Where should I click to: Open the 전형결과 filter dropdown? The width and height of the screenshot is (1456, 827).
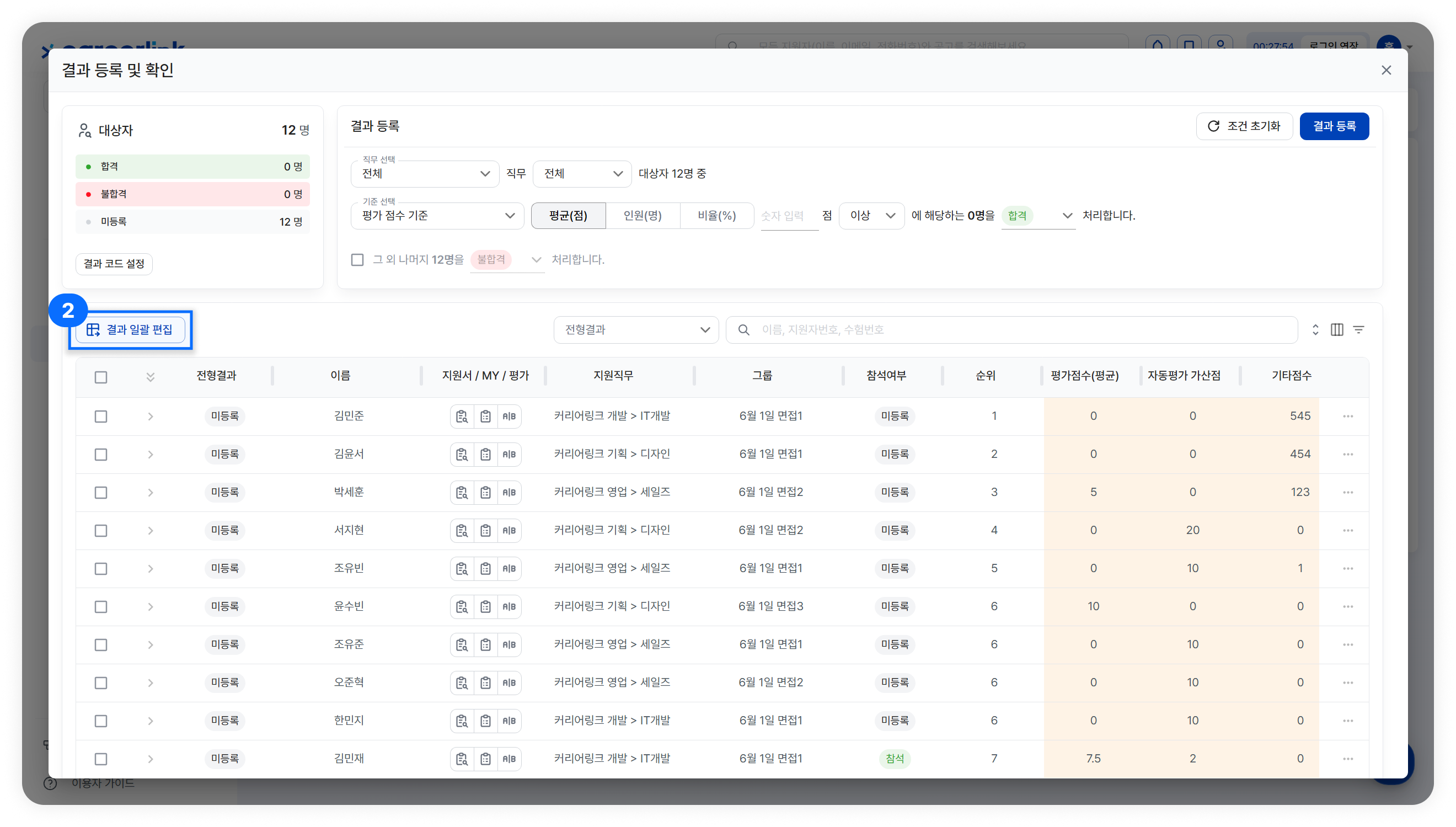coord(636,330)
